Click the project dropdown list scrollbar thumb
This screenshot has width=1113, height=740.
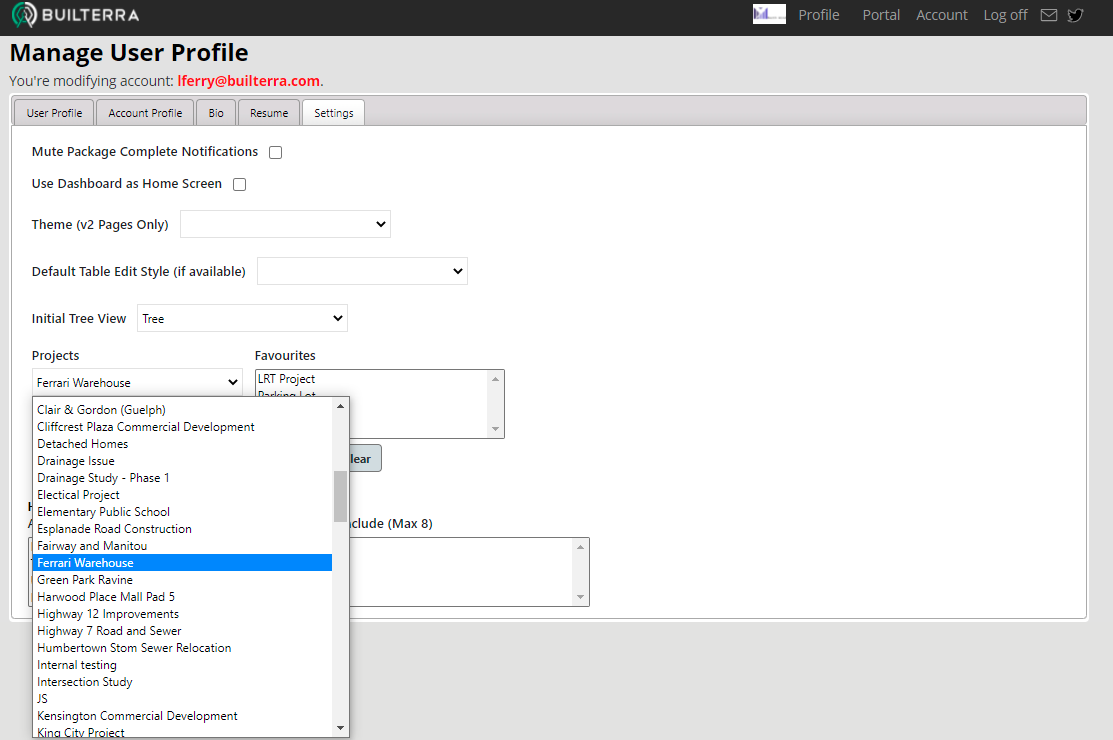[340, 496]
